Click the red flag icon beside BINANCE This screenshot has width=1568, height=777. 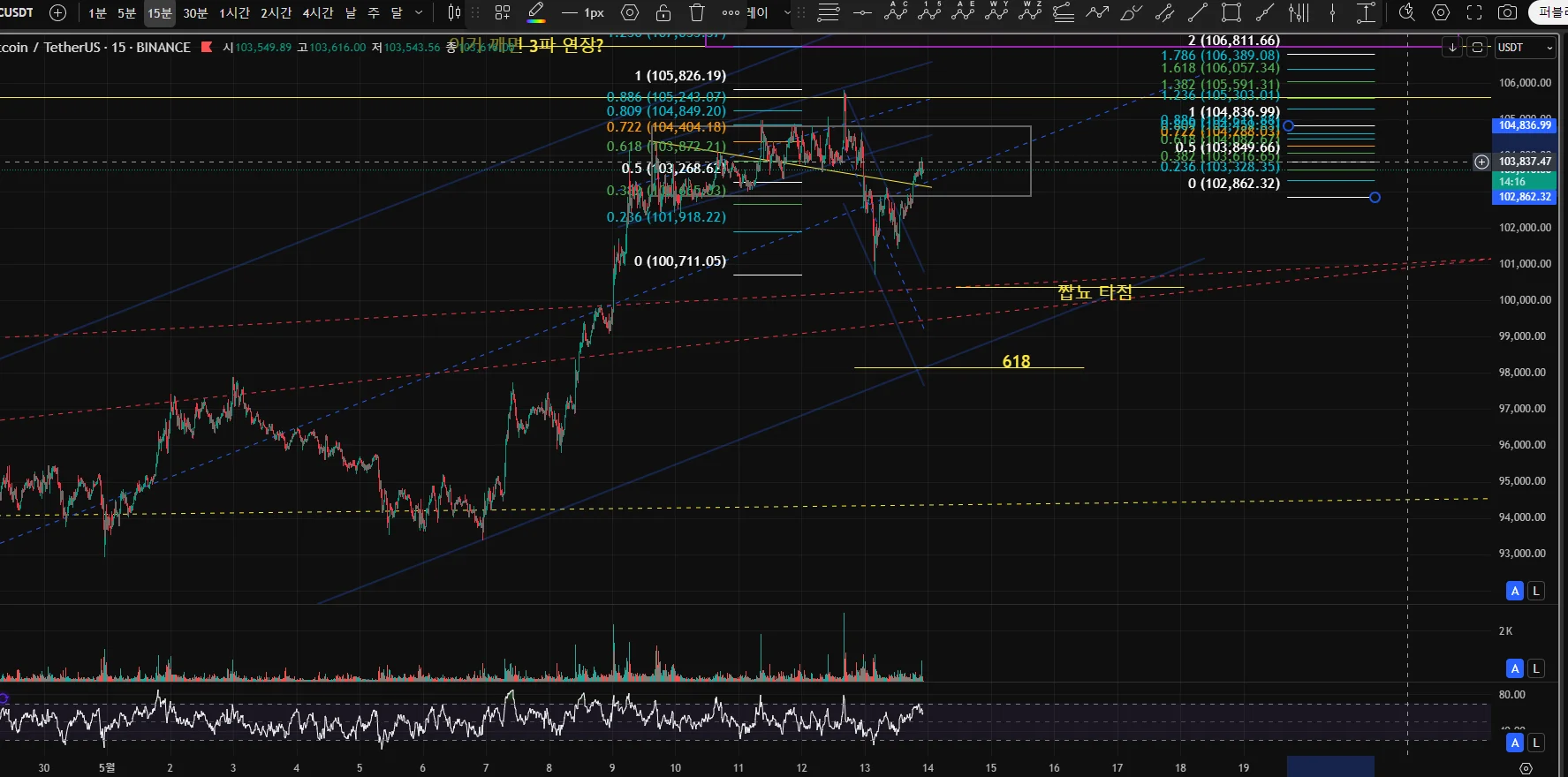point(207,48)
